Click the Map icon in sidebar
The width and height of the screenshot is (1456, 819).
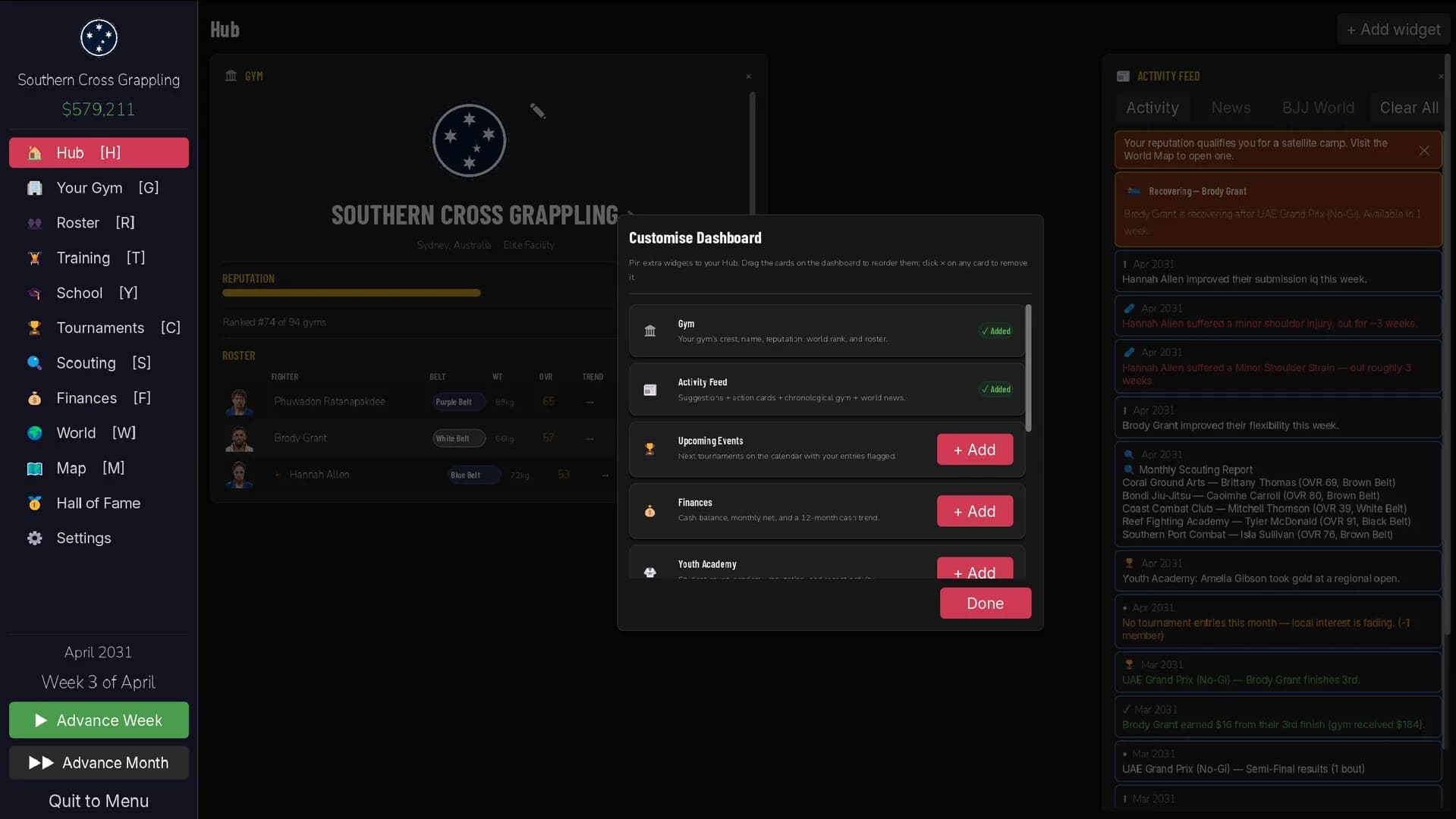[x=34, y=468]
